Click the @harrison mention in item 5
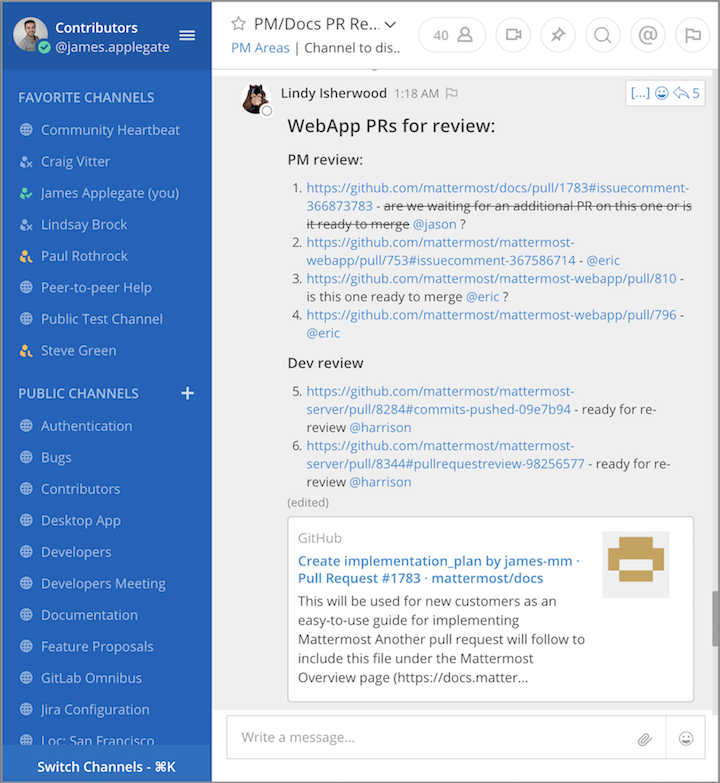The height and width of the screenshot is (783, 720). (380, 427)
